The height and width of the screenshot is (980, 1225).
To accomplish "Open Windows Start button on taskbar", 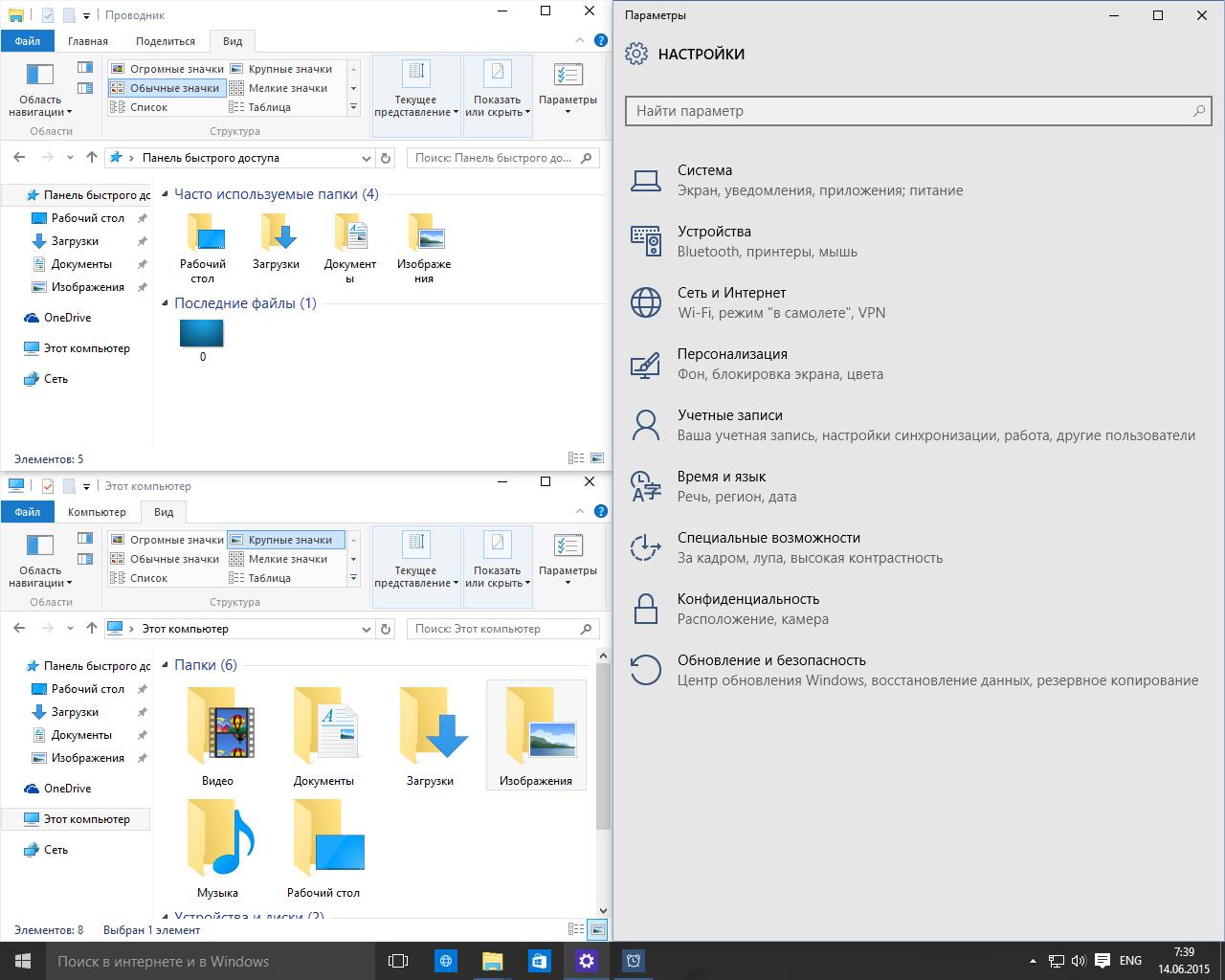I will click(x=23, y=961).
